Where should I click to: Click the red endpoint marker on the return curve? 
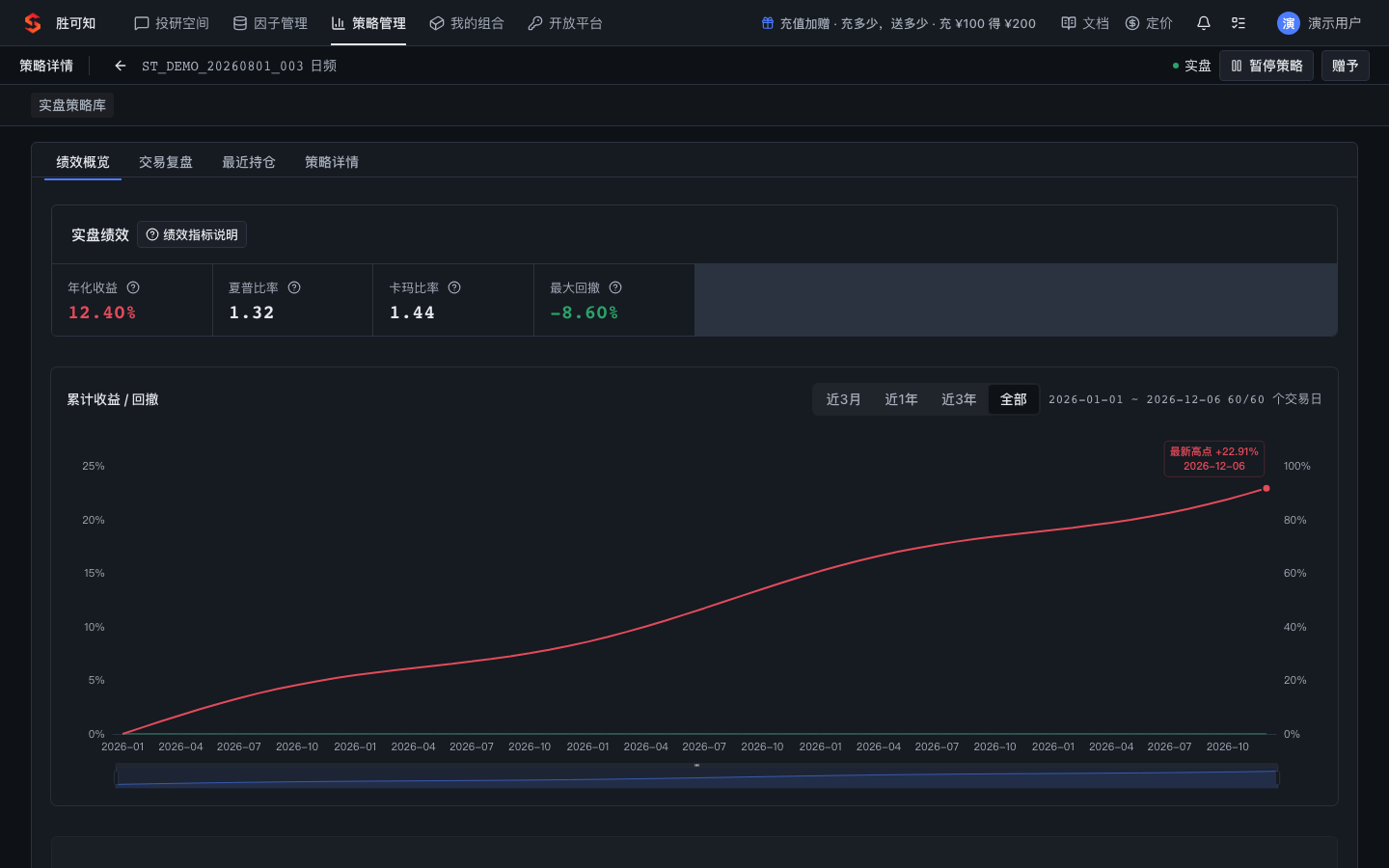(x=1266, y=488)
